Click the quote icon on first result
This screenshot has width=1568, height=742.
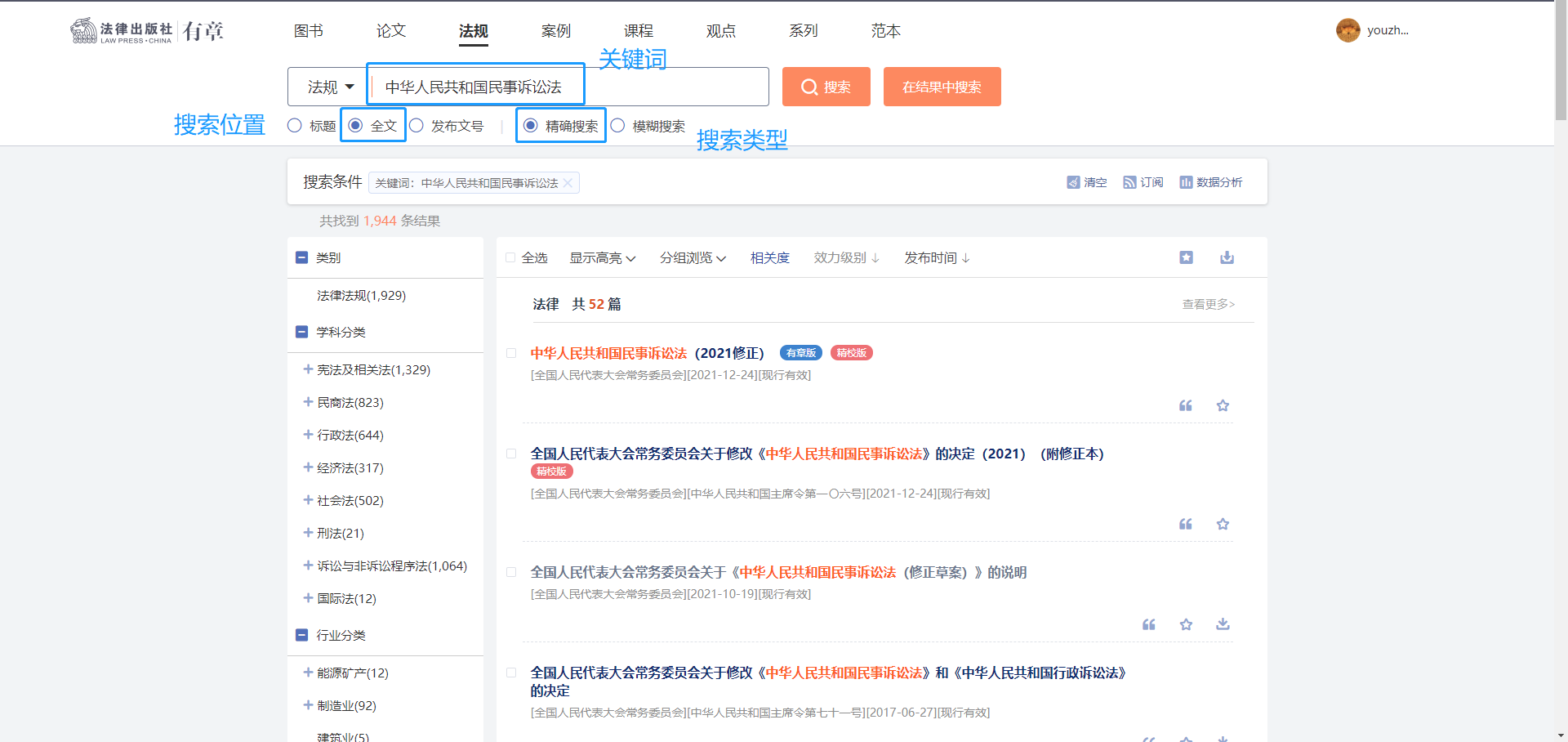click(1186, 406)
